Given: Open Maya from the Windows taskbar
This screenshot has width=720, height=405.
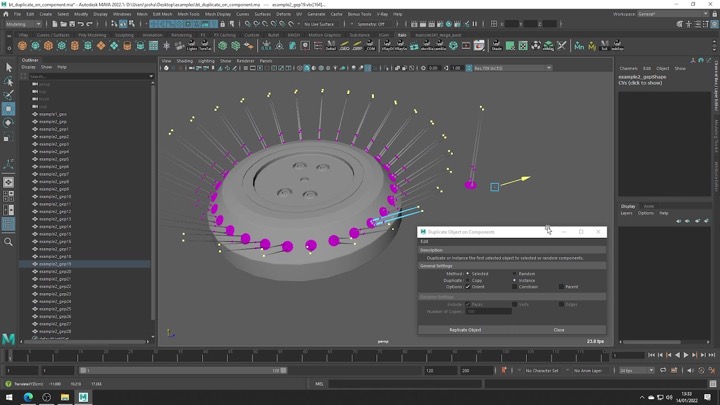Looking at the screenshot, I should pyautogui.click(x=83, y=397).
